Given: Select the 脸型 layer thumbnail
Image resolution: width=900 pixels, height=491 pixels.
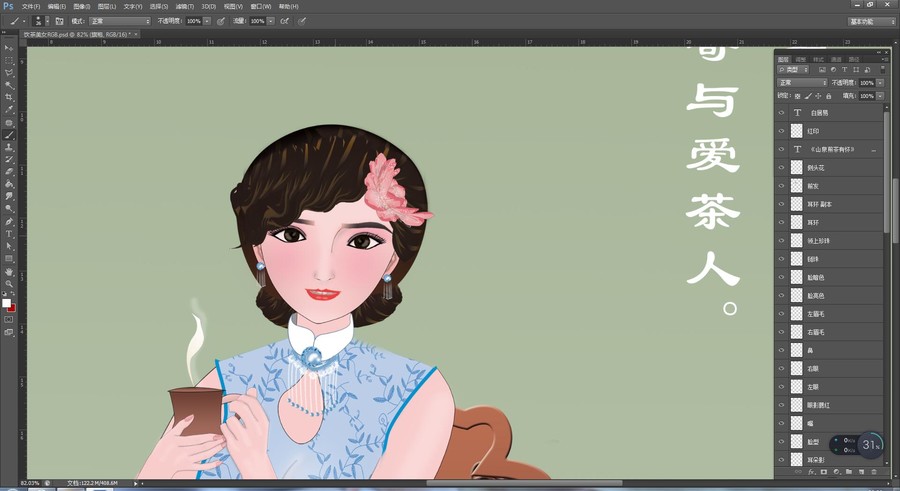Looking at the screenshot, I should click(797, 442).
